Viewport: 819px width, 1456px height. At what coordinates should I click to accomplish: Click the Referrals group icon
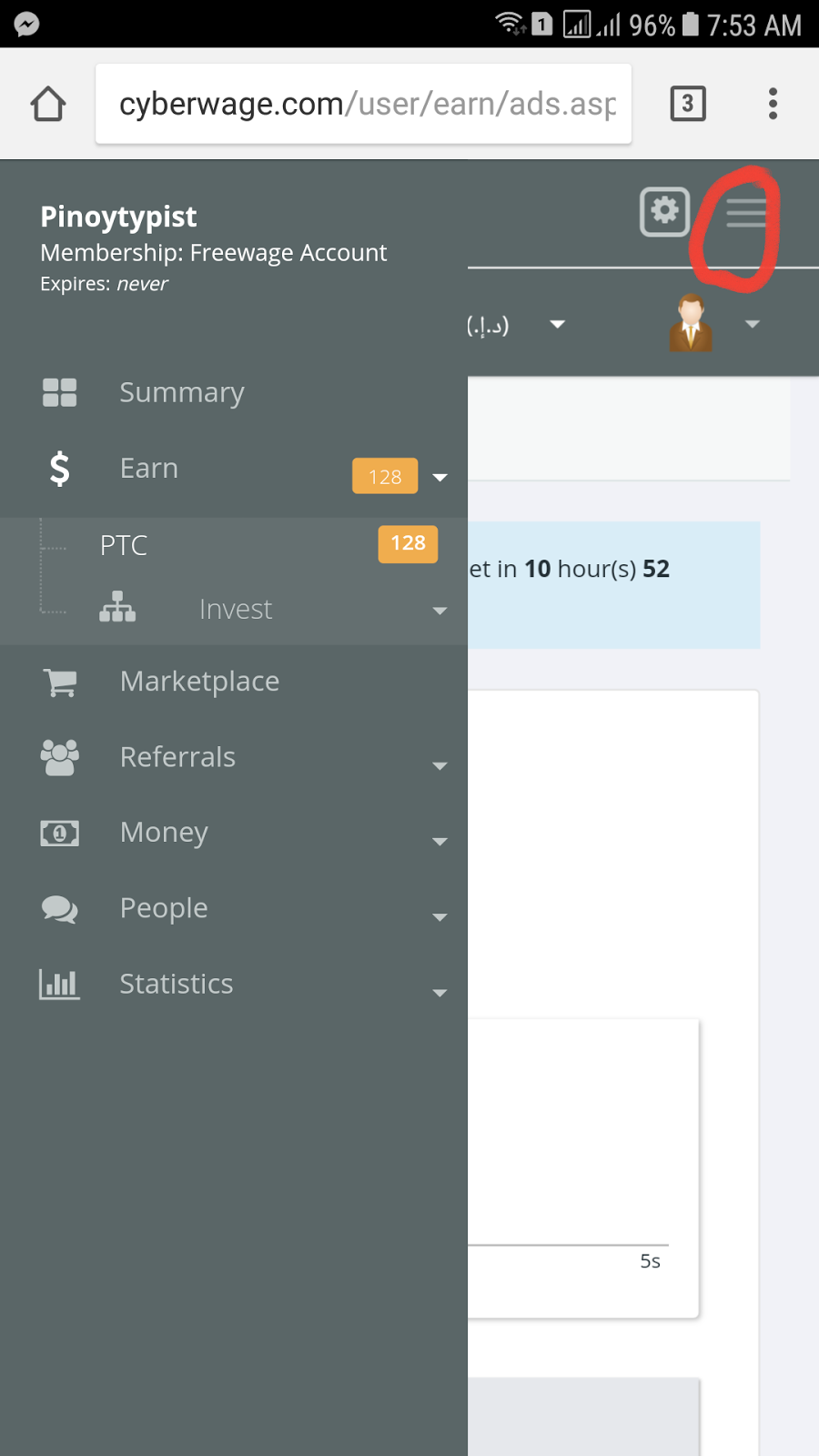click(59, 757)
